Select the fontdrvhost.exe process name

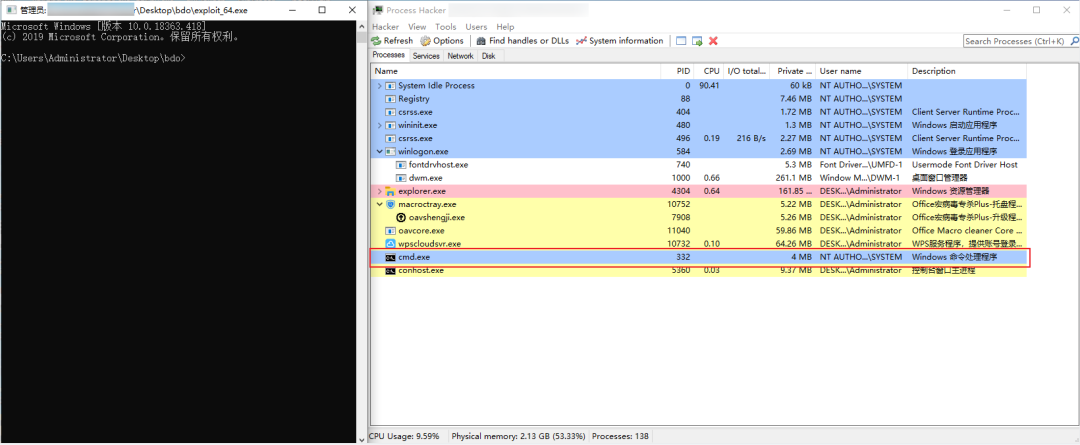(438, 165)
